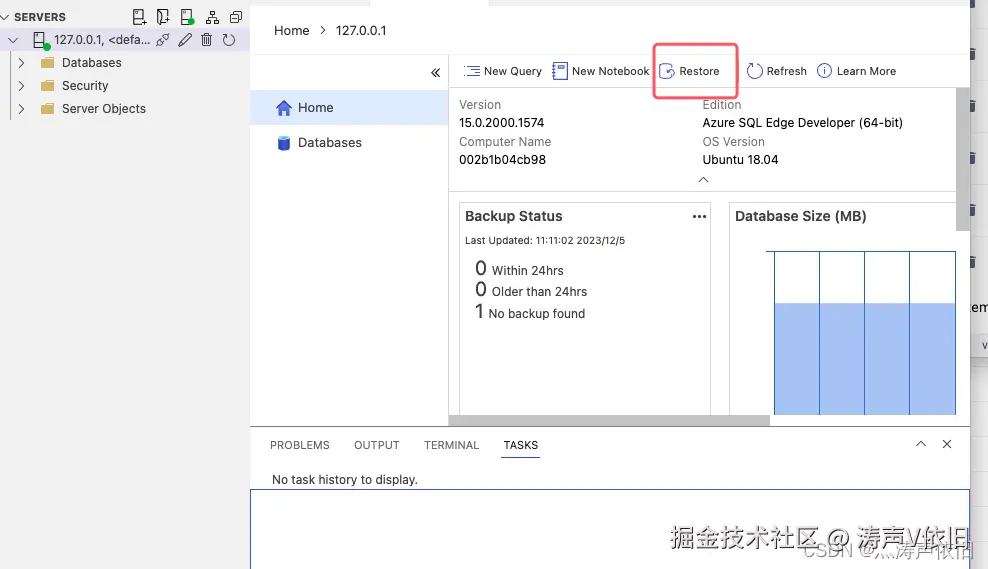Switch to the TASKS panel tab
The height and width of the screenshot is (569, 988).
[x=520, y=445]
